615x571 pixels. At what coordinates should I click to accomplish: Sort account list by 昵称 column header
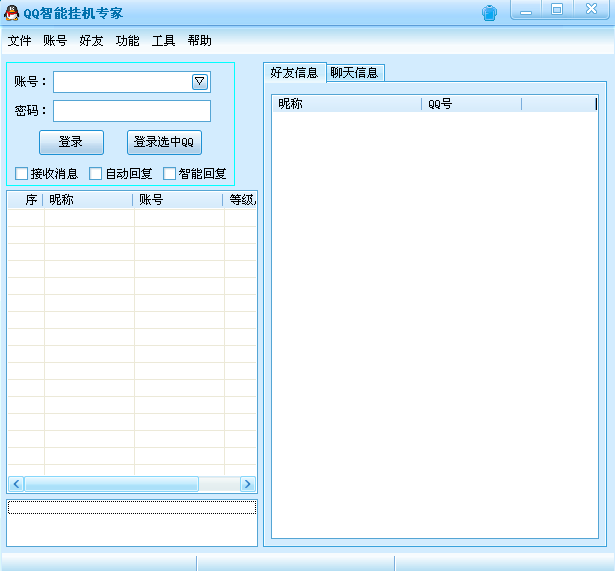pos(88,200)
